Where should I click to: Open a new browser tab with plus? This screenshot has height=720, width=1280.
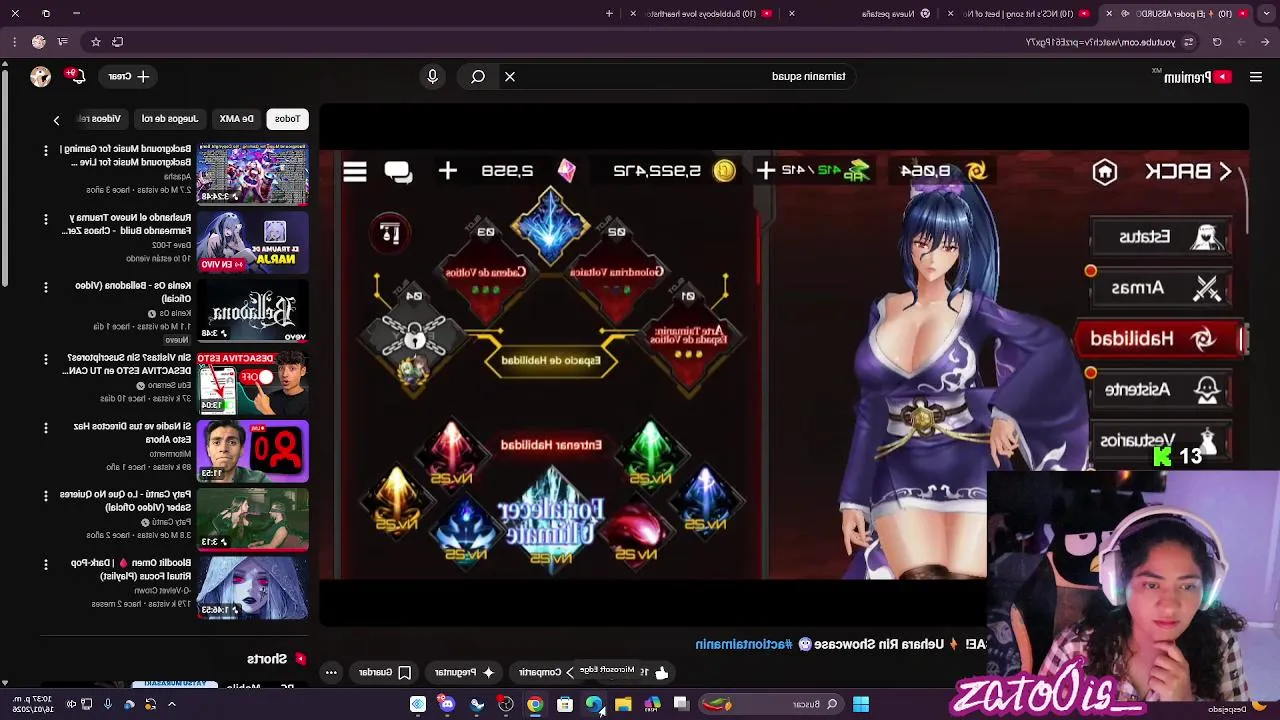pyautogui.click(x=609, y=14)
